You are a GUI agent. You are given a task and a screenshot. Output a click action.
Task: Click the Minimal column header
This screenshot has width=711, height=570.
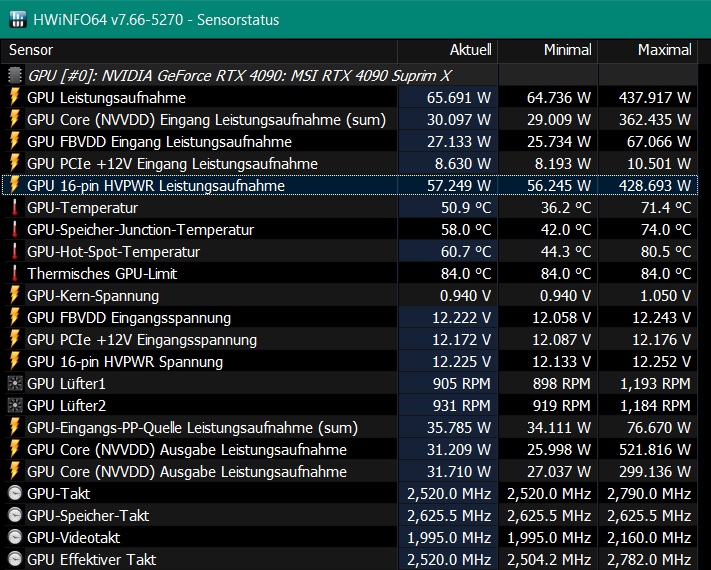pyautogui.click(x=548, y=50)
